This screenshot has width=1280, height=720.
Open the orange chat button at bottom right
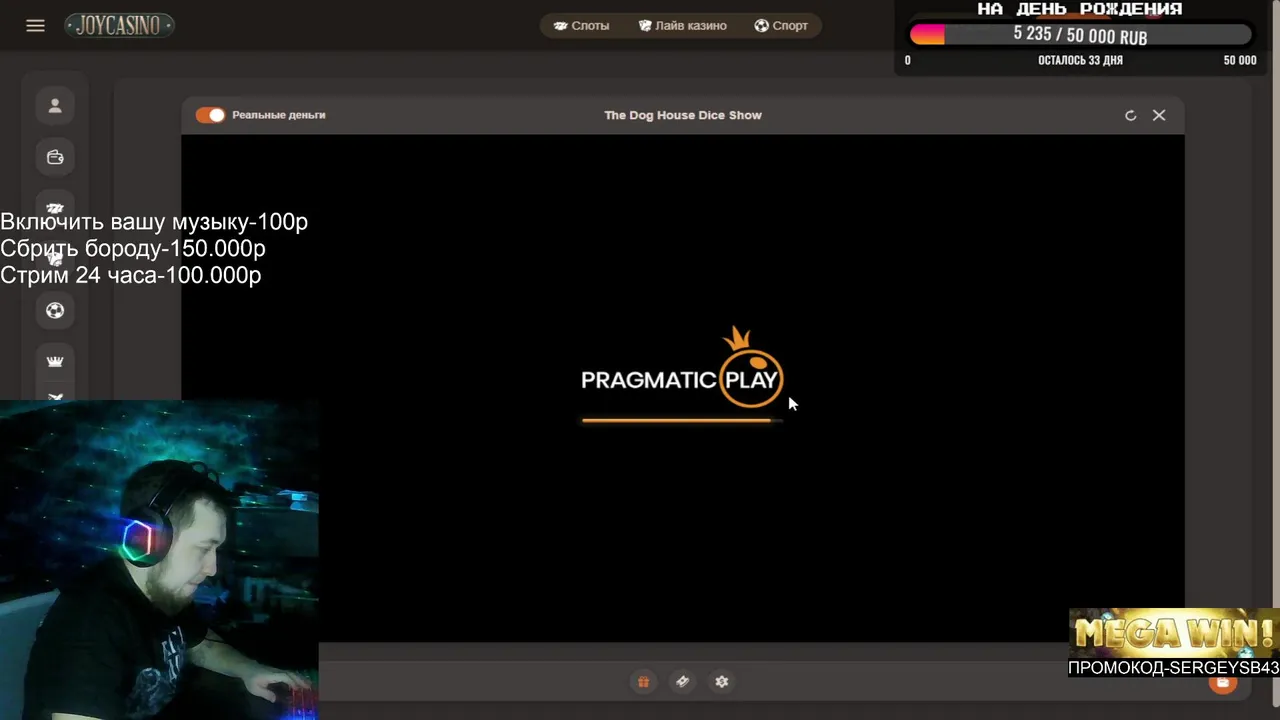click(1222, 684)
